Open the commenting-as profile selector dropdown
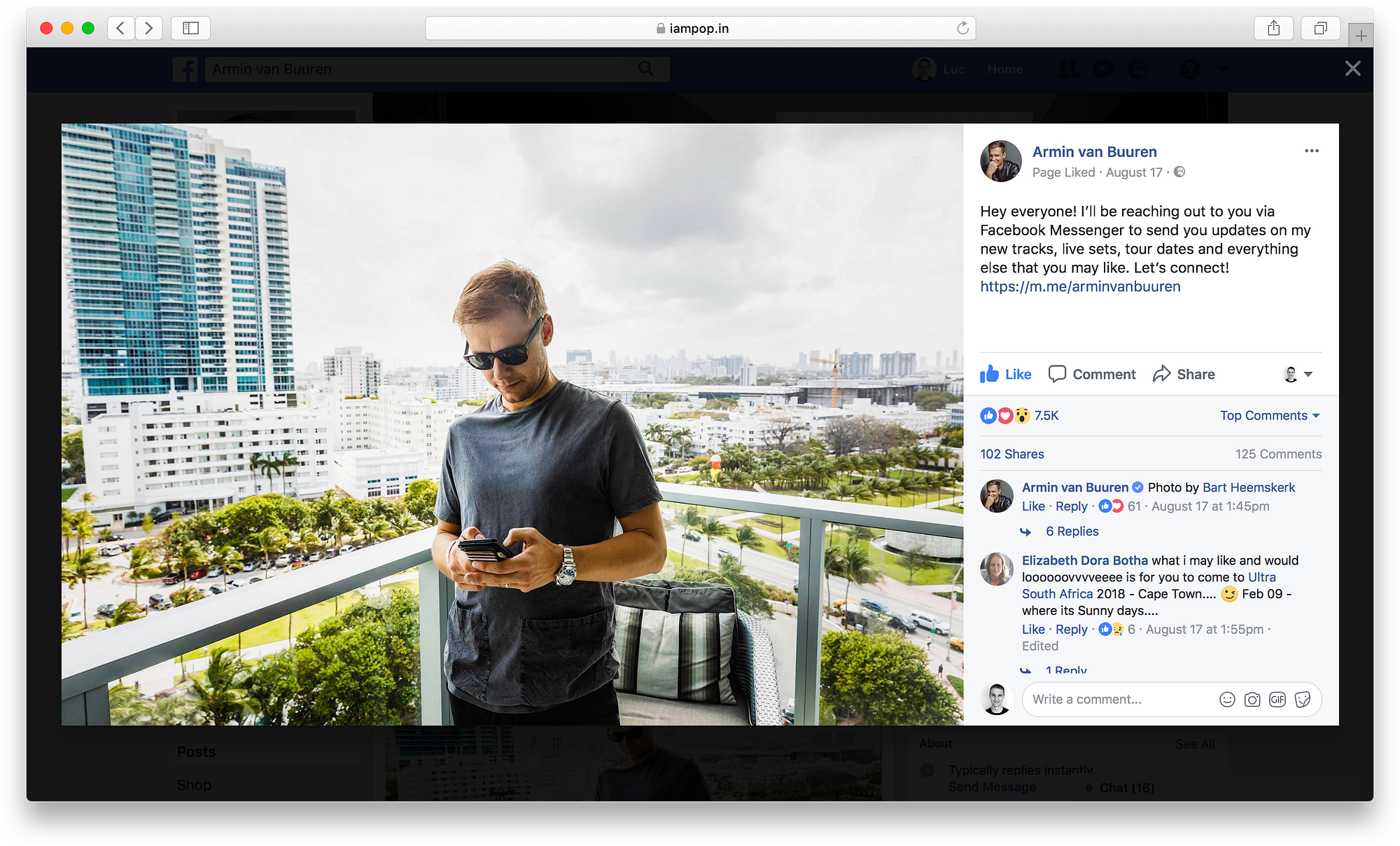The image size is (1400, 846). (1298, 374)
